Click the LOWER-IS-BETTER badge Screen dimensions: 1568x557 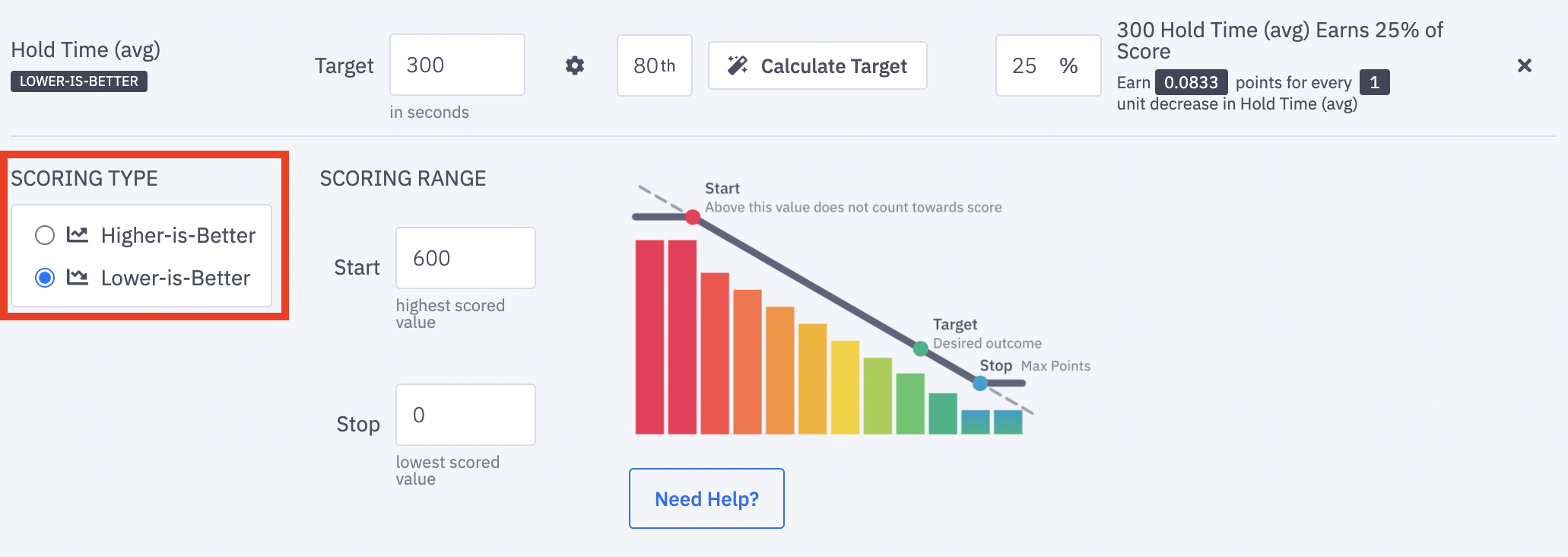pyautogui.click(x=79, y=81)
